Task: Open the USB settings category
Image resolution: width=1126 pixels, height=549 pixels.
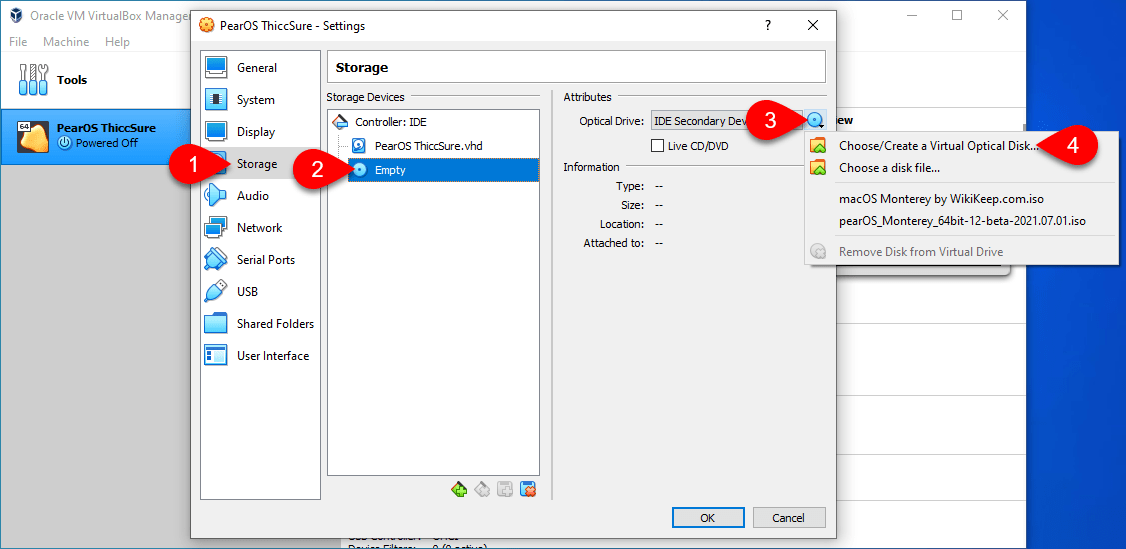Action: 260,292
